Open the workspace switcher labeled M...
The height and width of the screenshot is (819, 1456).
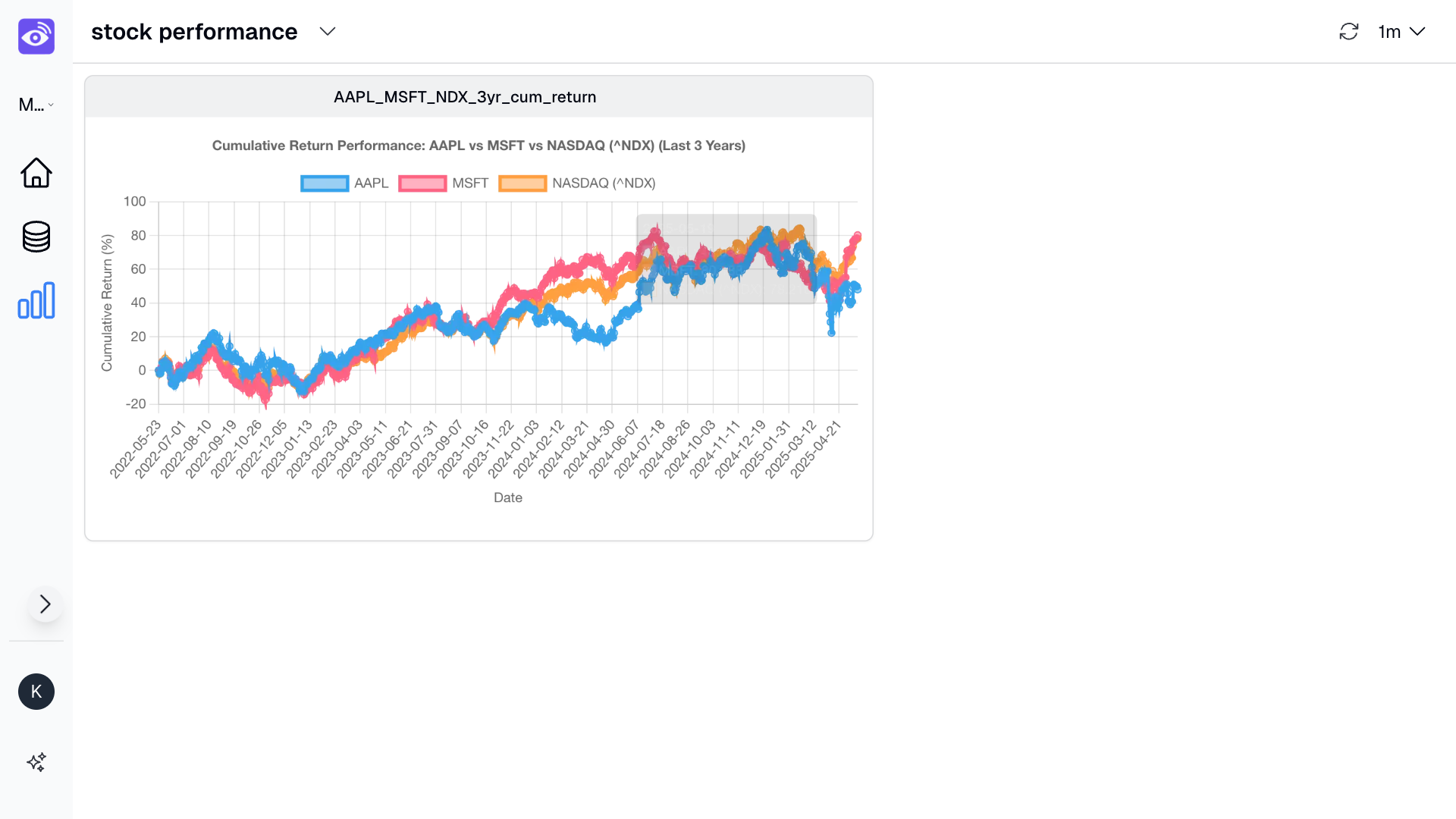pyautogui.click(x=36, y=105)
